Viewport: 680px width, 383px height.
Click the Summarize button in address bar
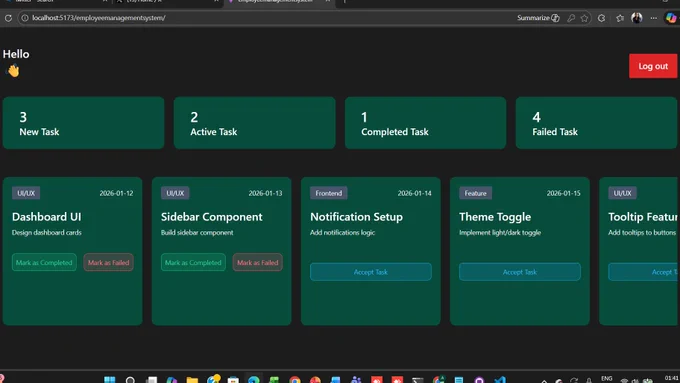538,18
